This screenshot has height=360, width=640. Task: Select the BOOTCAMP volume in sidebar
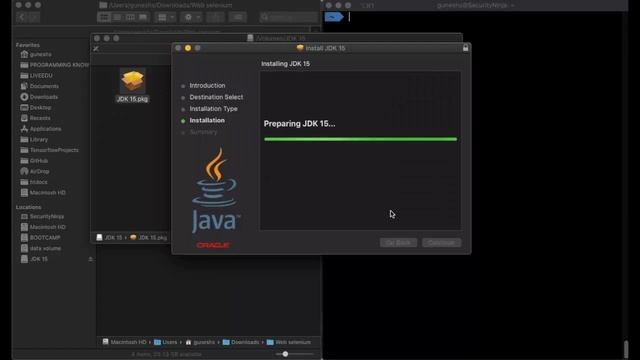coord(40,238)
